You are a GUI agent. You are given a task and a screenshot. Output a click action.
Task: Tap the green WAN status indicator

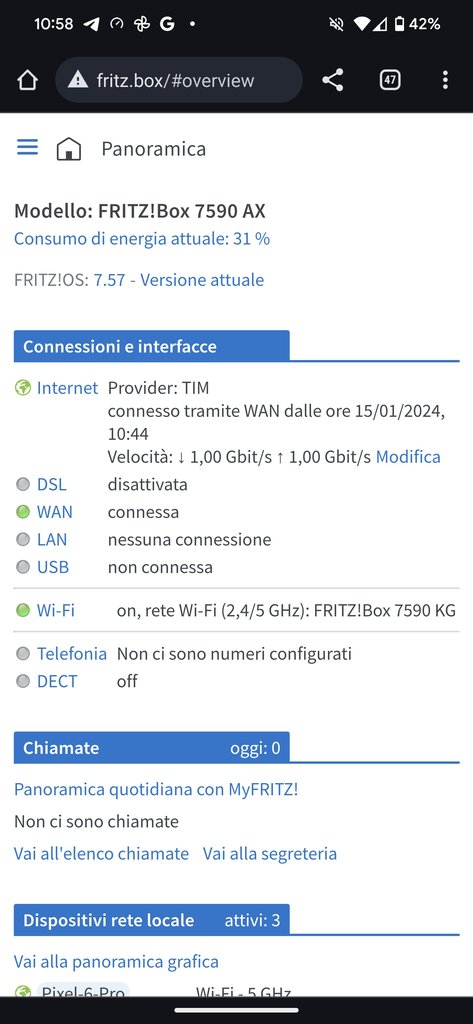point(23,512)
